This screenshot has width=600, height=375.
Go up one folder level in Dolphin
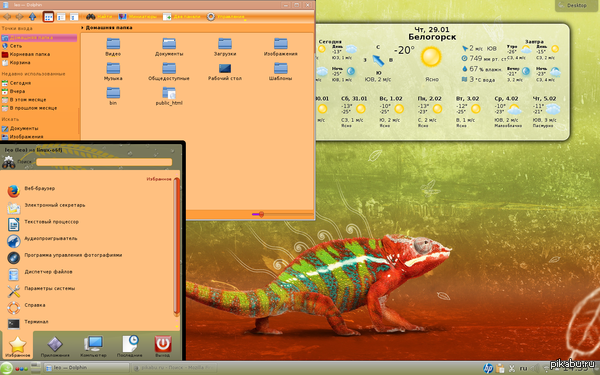point(33,17)
